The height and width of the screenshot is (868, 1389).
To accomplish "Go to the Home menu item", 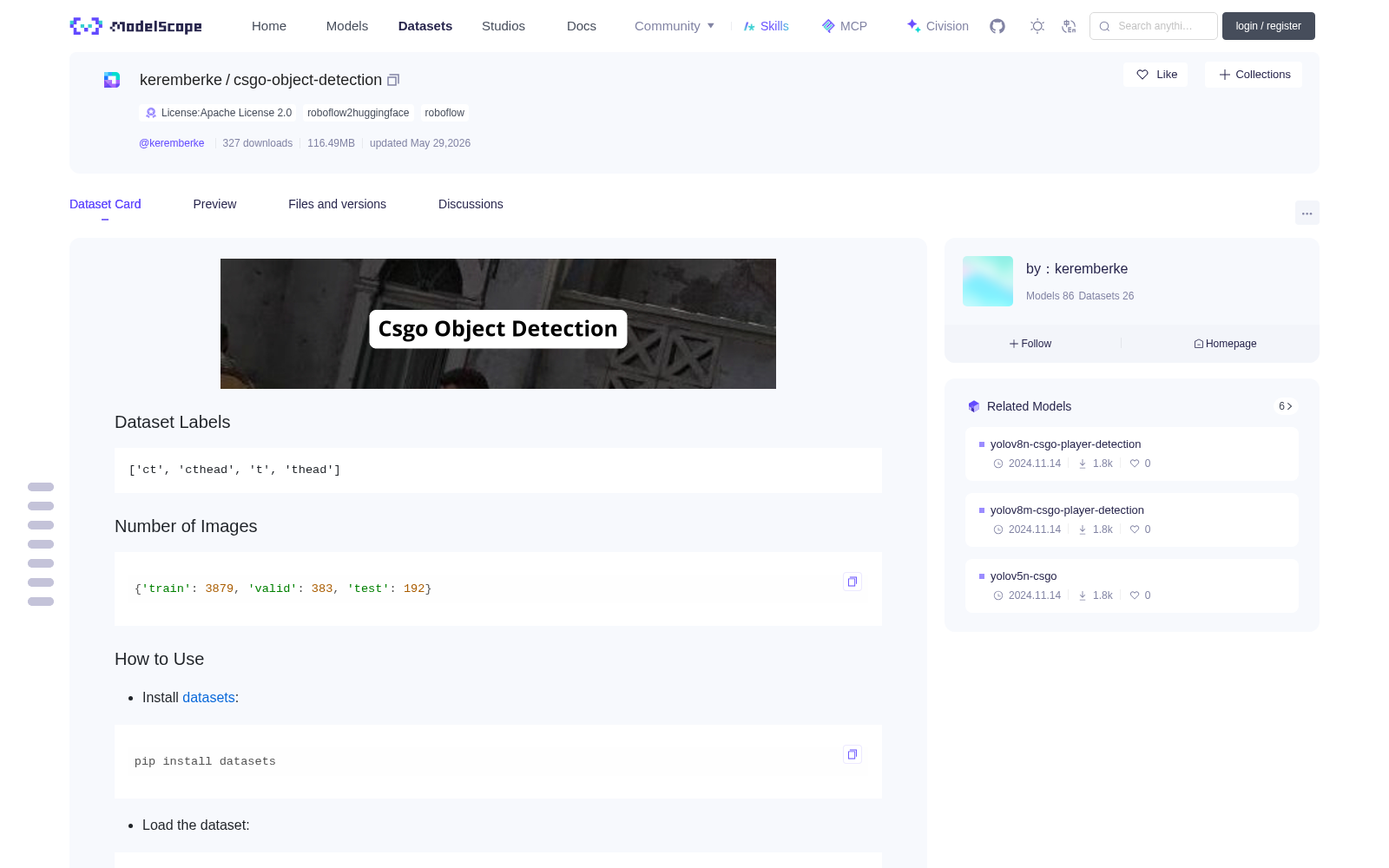I will [269, 26].
